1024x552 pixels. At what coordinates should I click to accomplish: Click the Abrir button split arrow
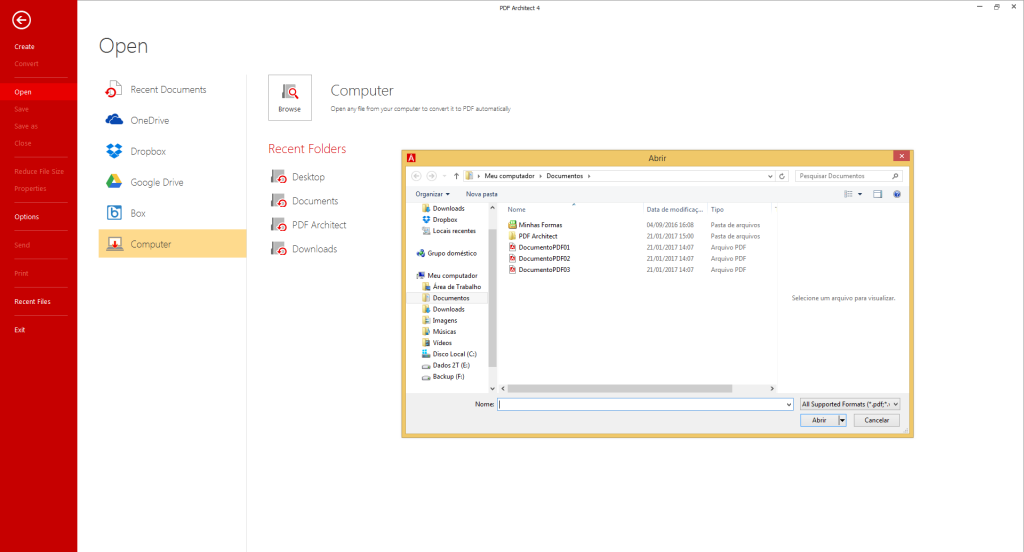coord(842,421)
